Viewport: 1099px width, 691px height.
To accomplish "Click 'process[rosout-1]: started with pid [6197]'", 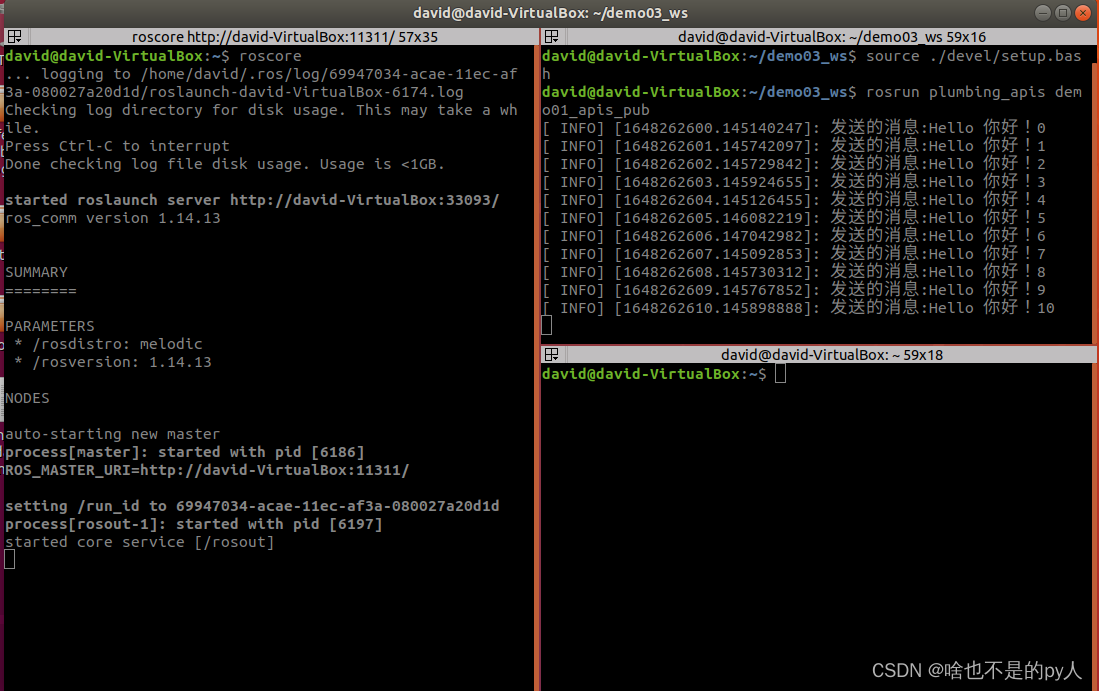I will (193, 525).
